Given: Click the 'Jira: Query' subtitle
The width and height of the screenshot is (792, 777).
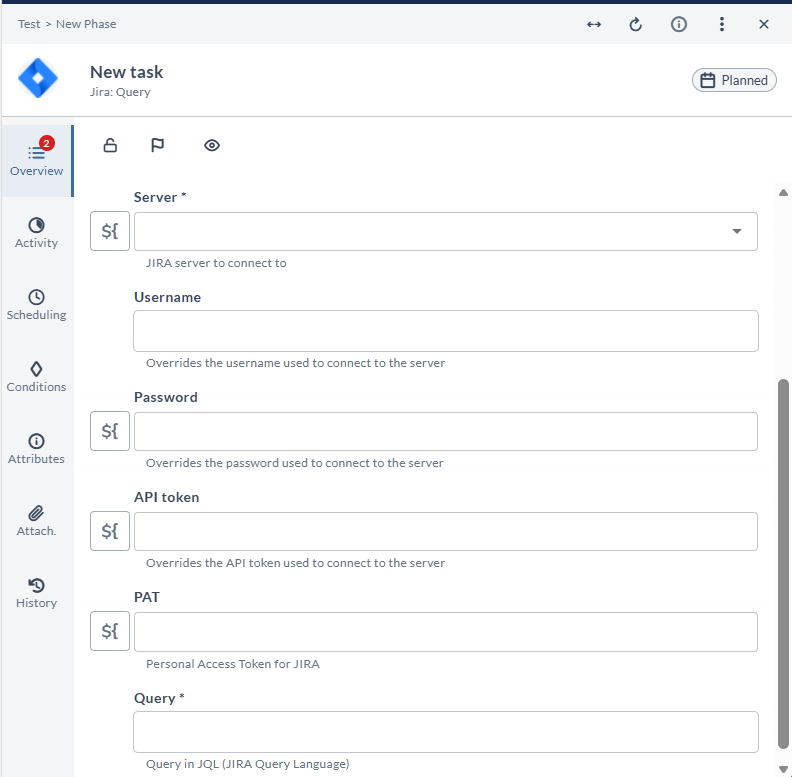Looking at the screenshot, I should click(120, 92).
